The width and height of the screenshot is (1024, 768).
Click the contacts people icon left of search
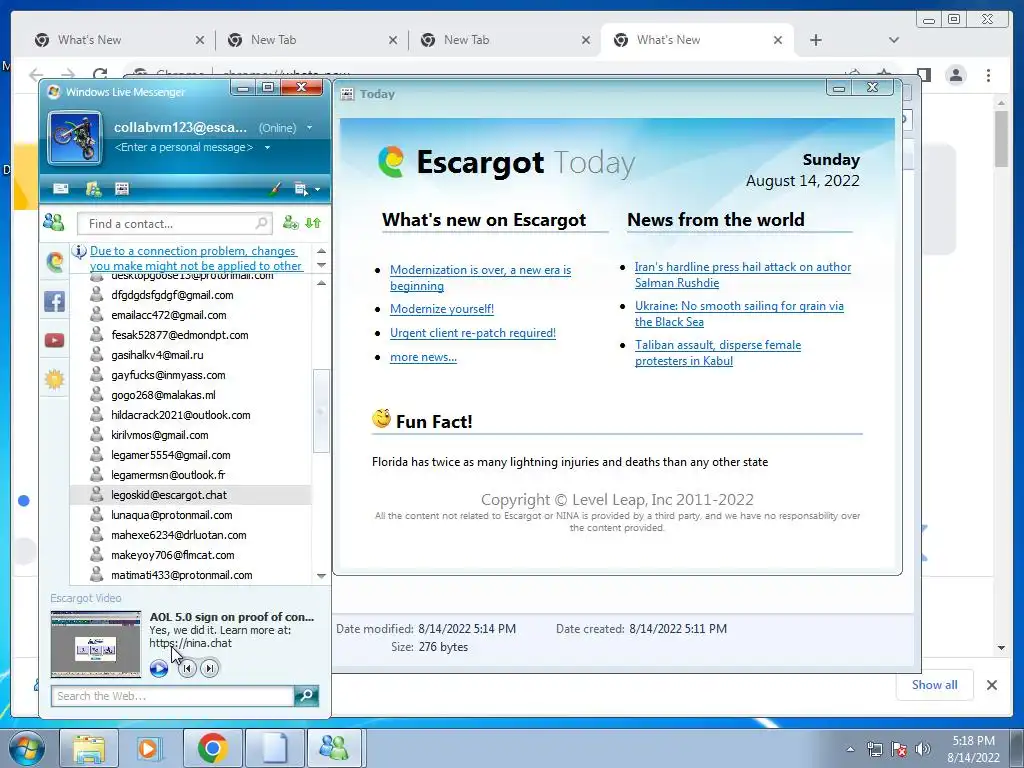[54, 223]
